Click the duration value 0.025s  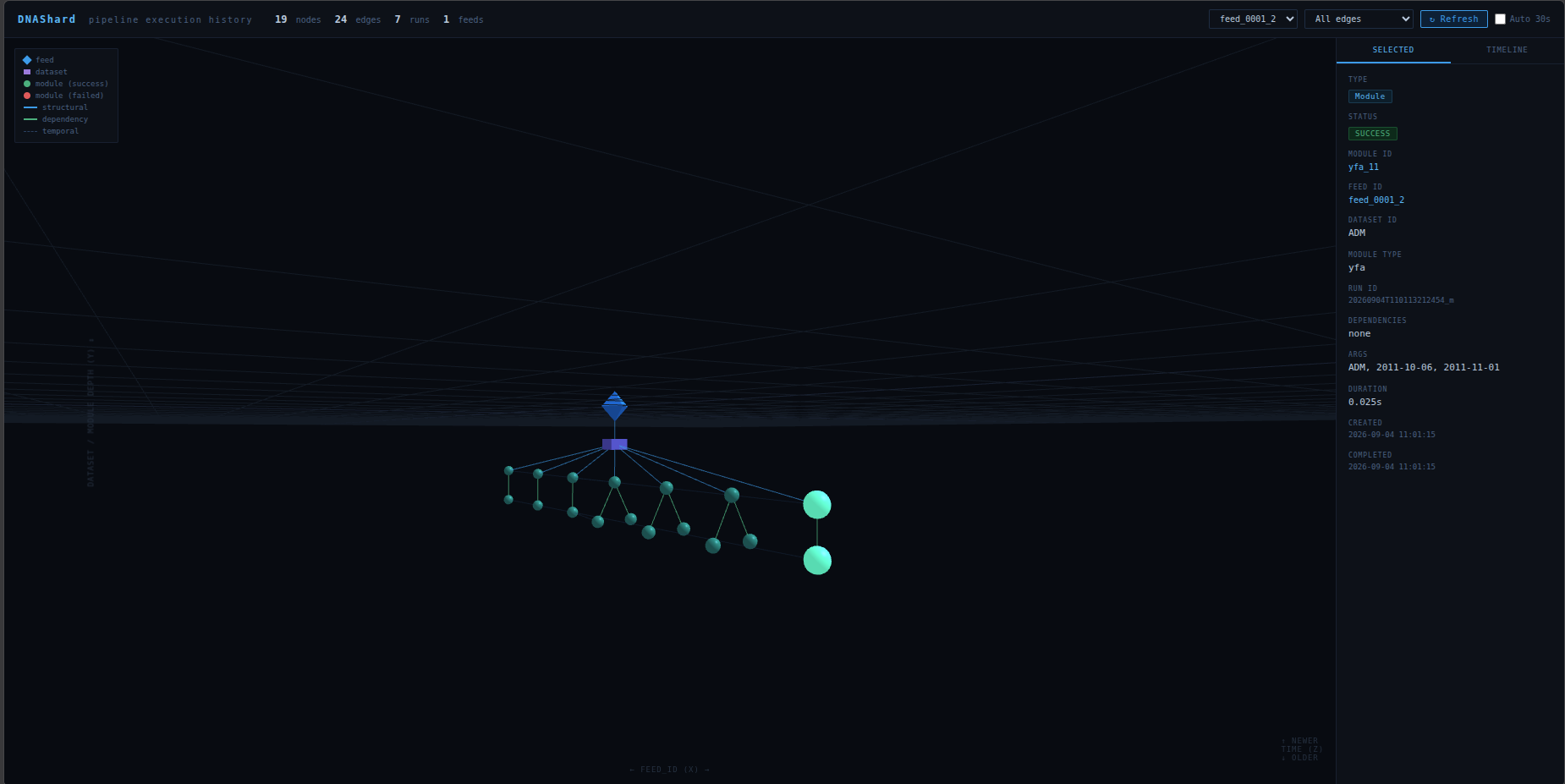pos(1365,403)
